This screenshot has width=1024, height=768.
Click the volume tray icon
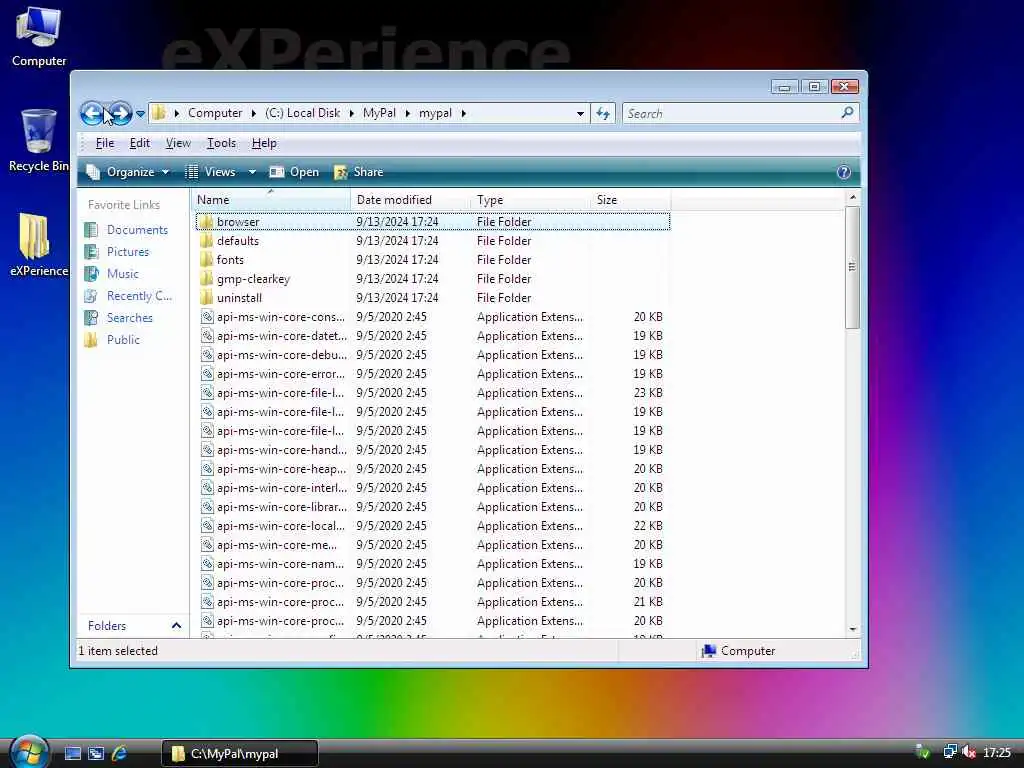[969, 752]
